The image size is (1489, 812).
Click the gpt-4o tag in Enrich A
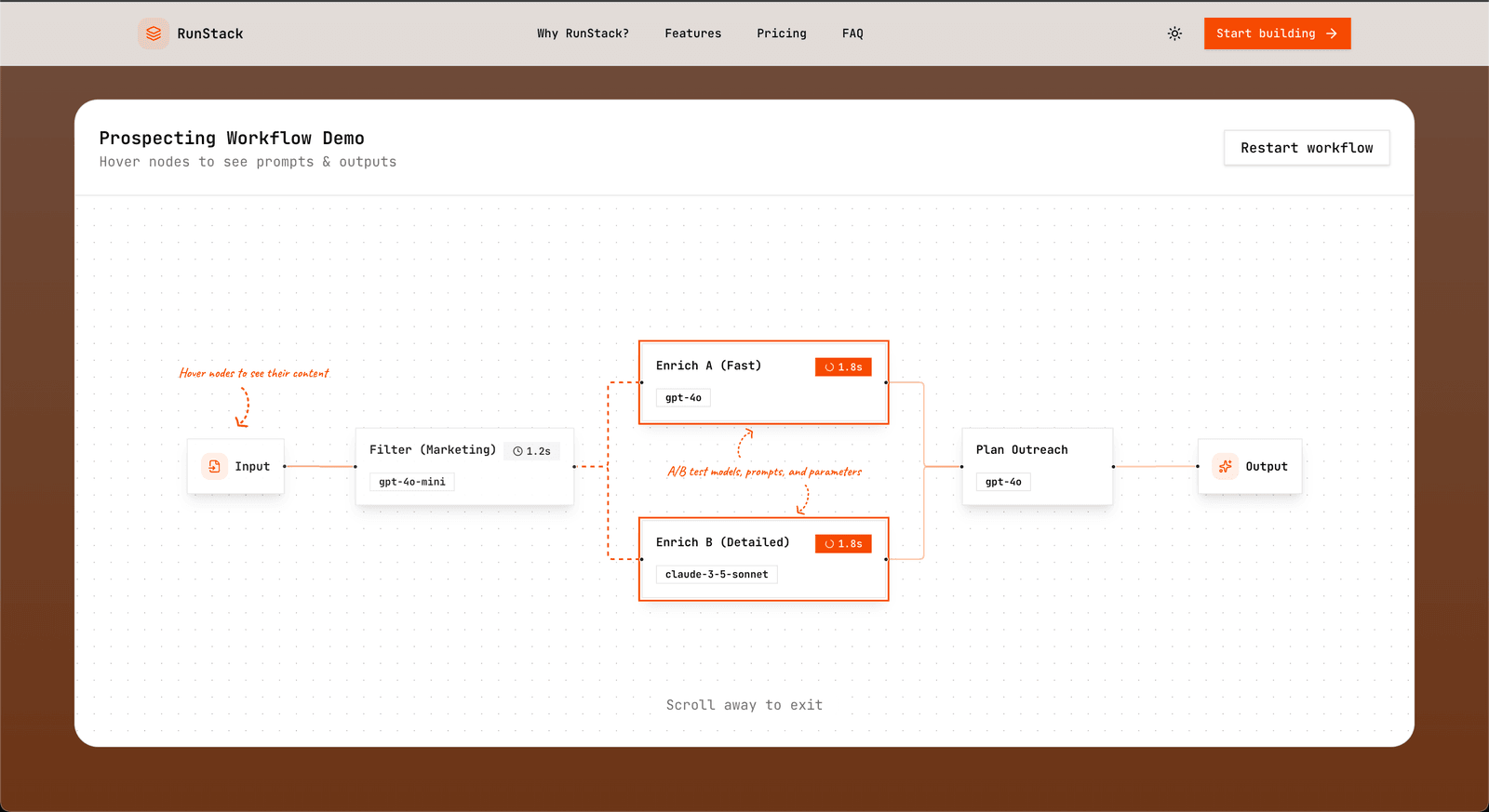[683, 398]
